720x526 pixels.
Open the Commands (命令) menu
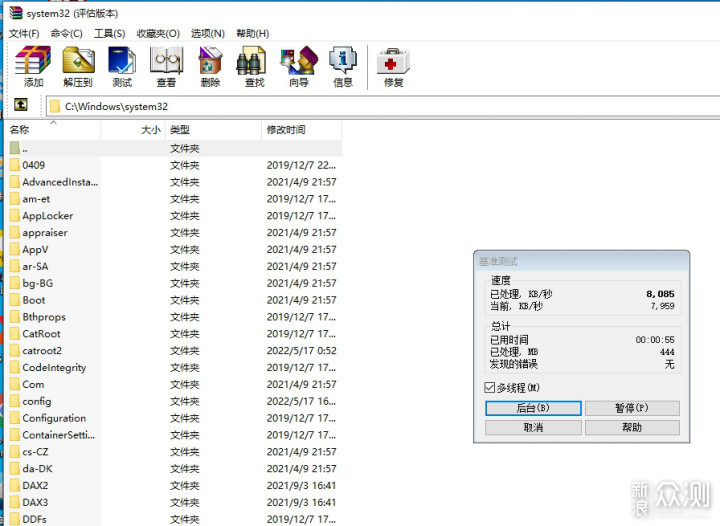coord(67,34)
